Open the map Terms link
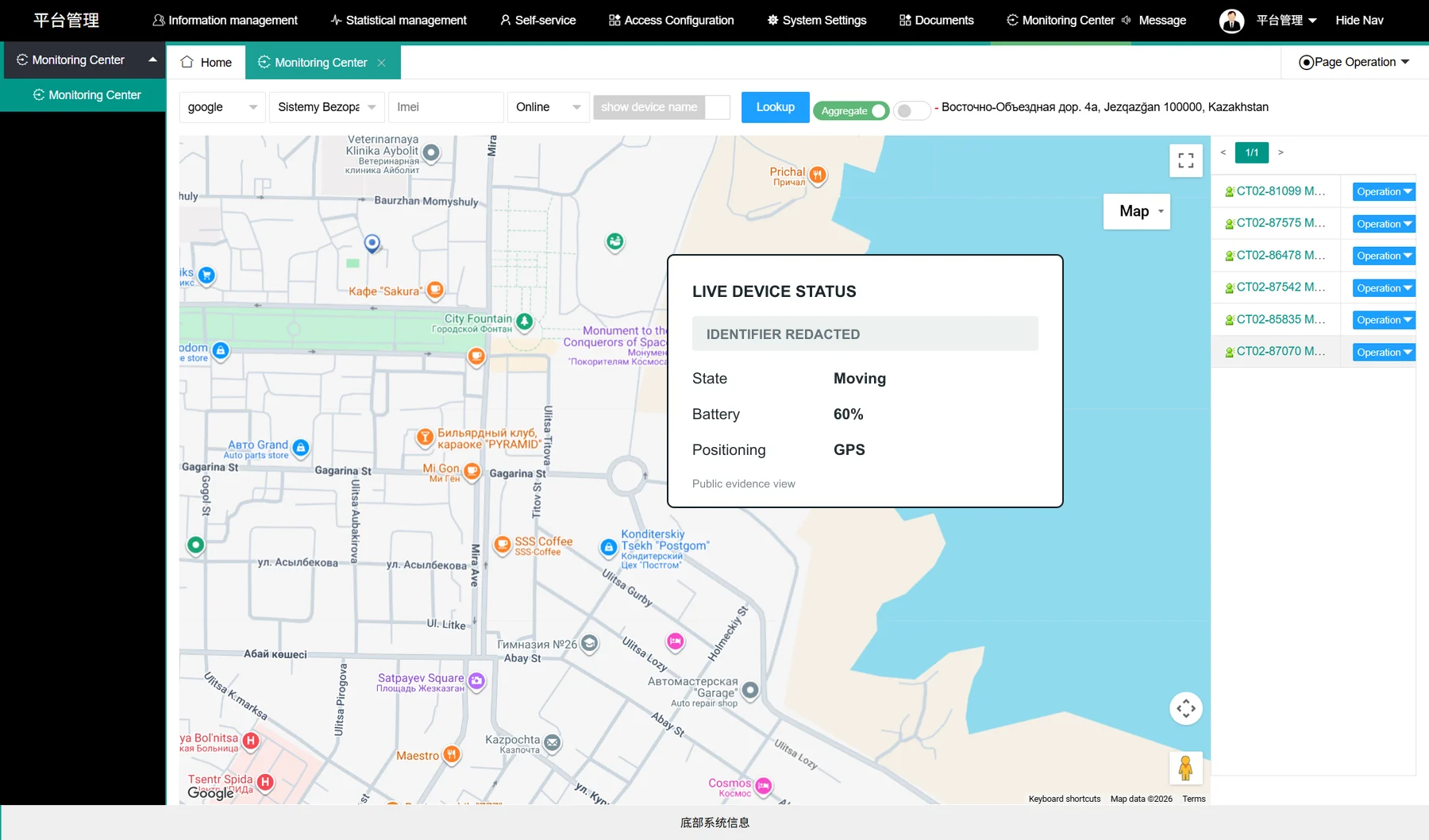The height and width of the screenshot is (840, 1429). [1193, 799]
